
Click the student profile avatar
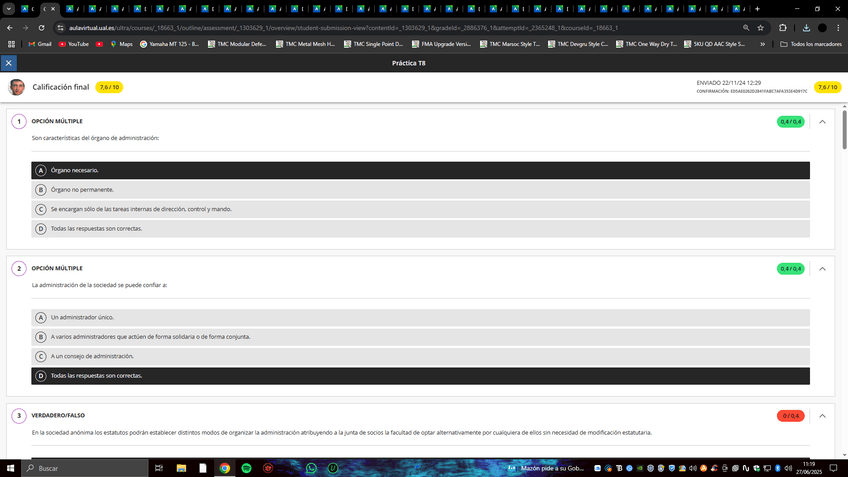(x=17, y=87)
